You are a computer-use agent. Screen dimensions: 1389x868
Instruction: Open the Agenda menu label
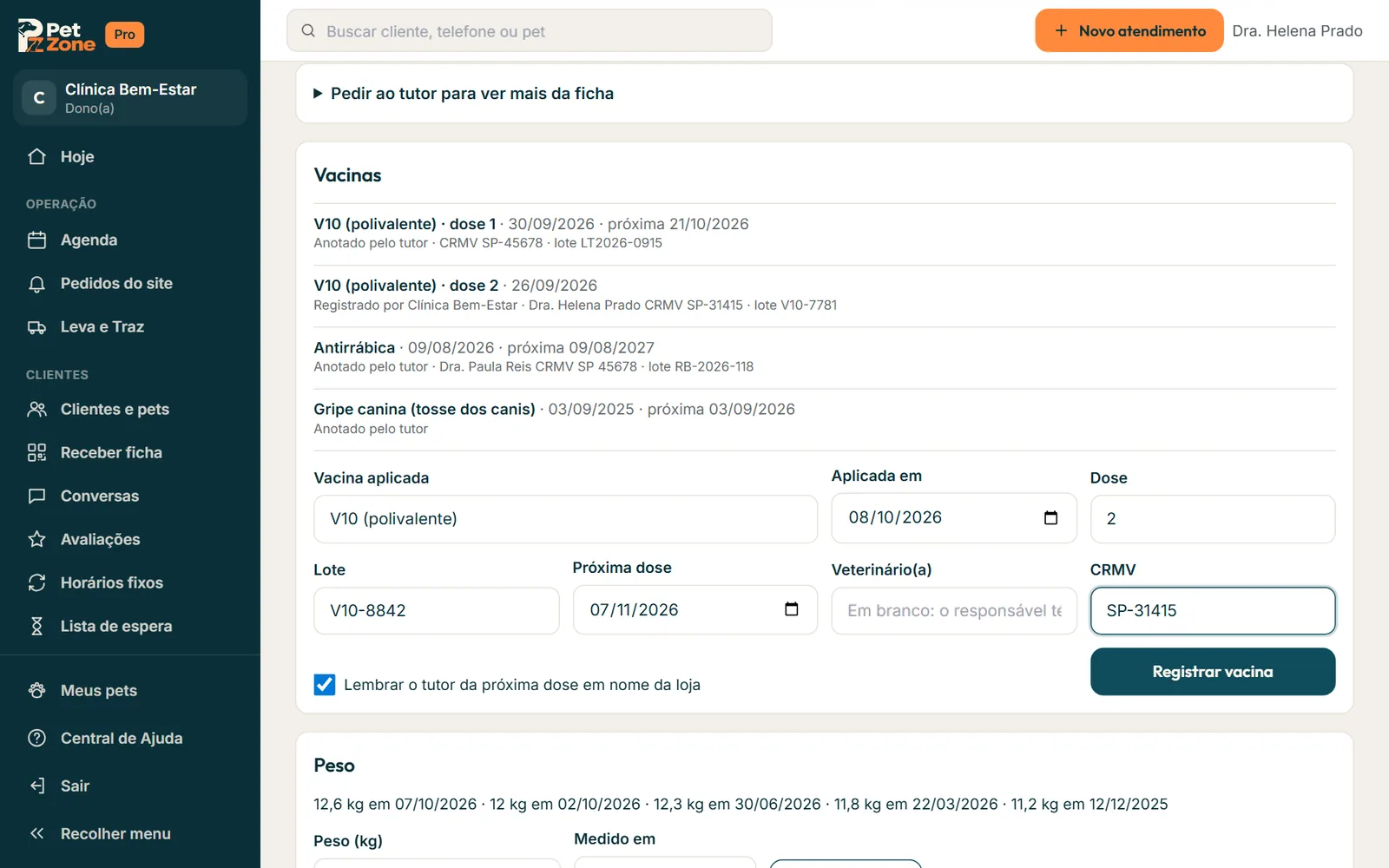(x=89, y=240)
